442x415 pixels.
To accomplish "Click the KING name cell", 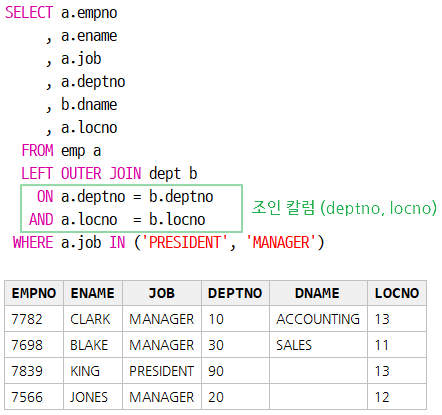I will (93, 371).
